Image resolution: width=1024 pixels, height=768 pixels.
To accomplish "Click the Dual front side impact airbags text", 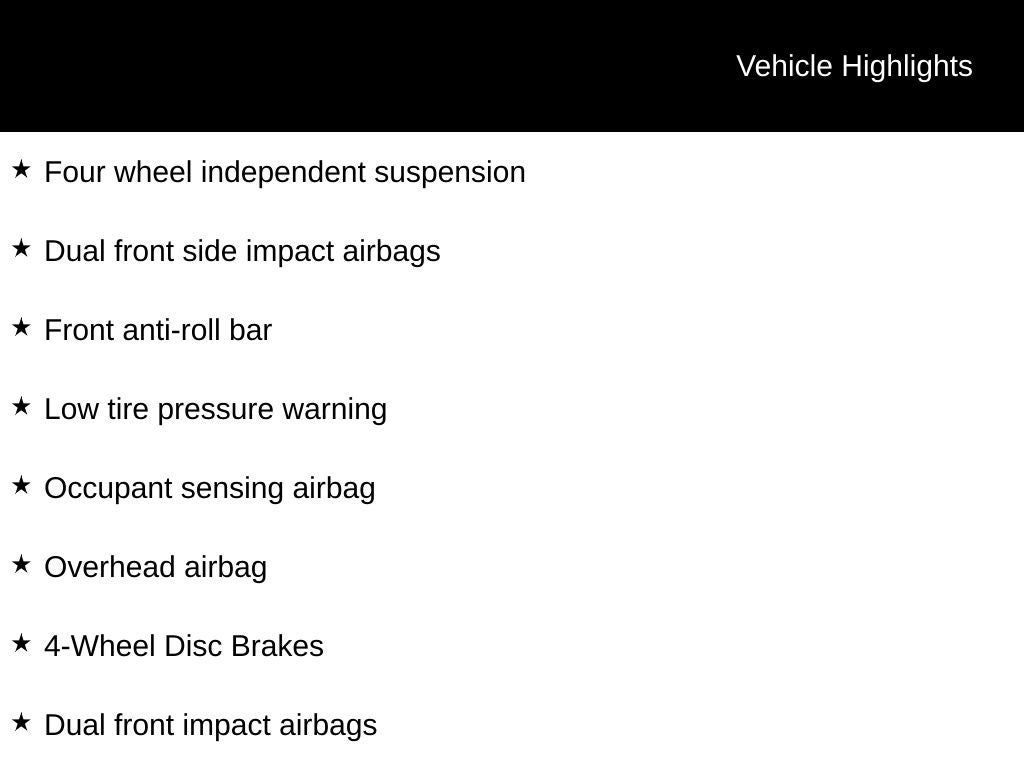I will click(x=242, y=251).
